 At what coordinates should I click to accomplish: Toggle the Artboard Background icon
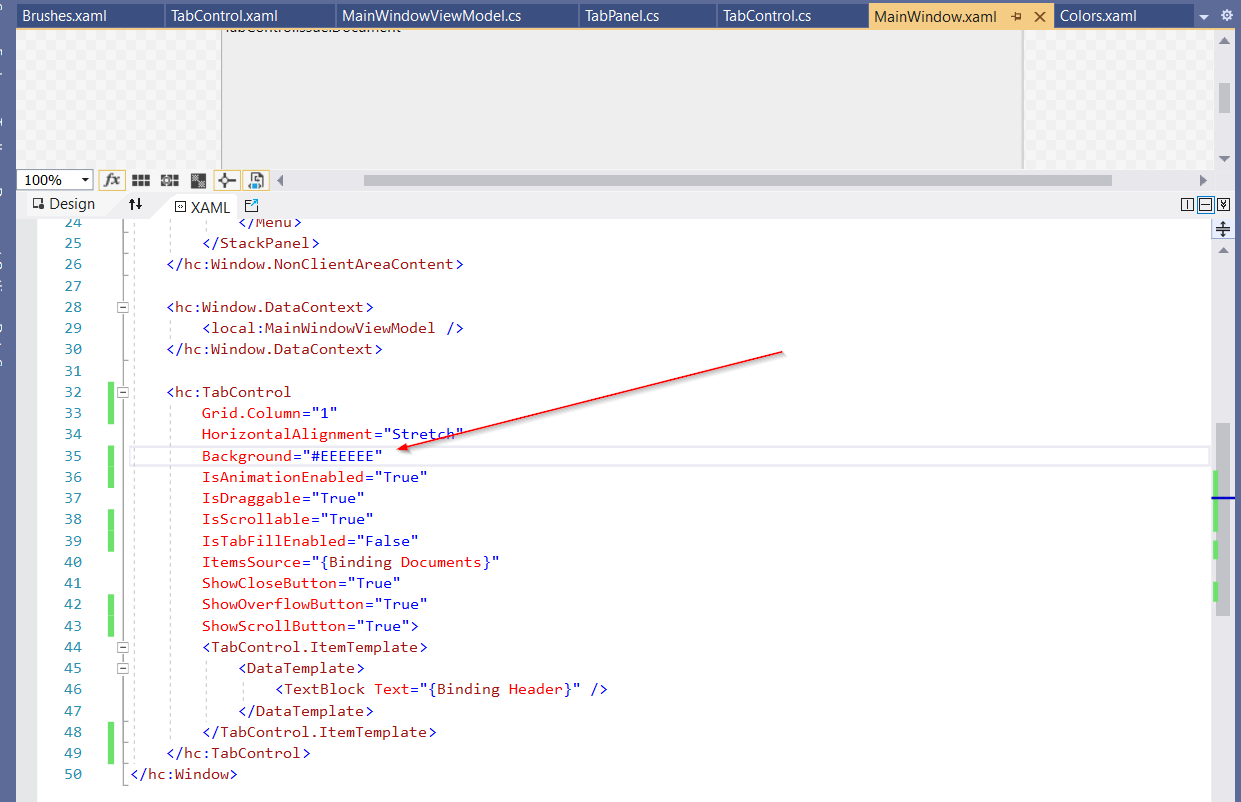(198, 180)
